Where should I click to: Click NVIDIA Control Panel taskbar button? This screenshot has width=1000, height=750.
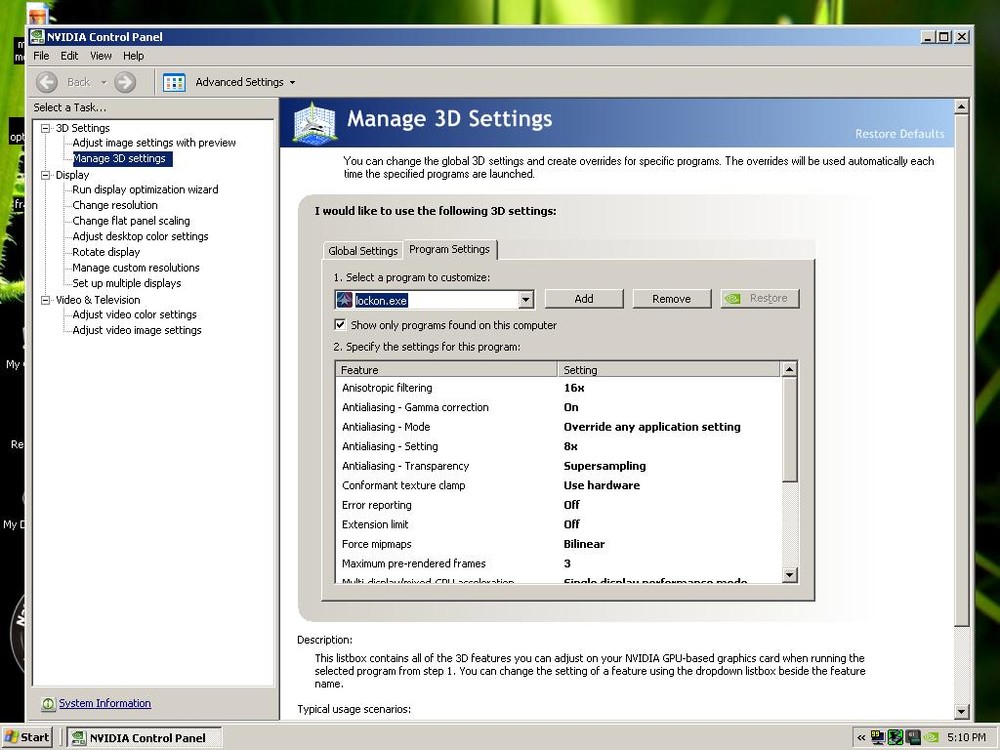pyautogui.click(x=145, y=738)
